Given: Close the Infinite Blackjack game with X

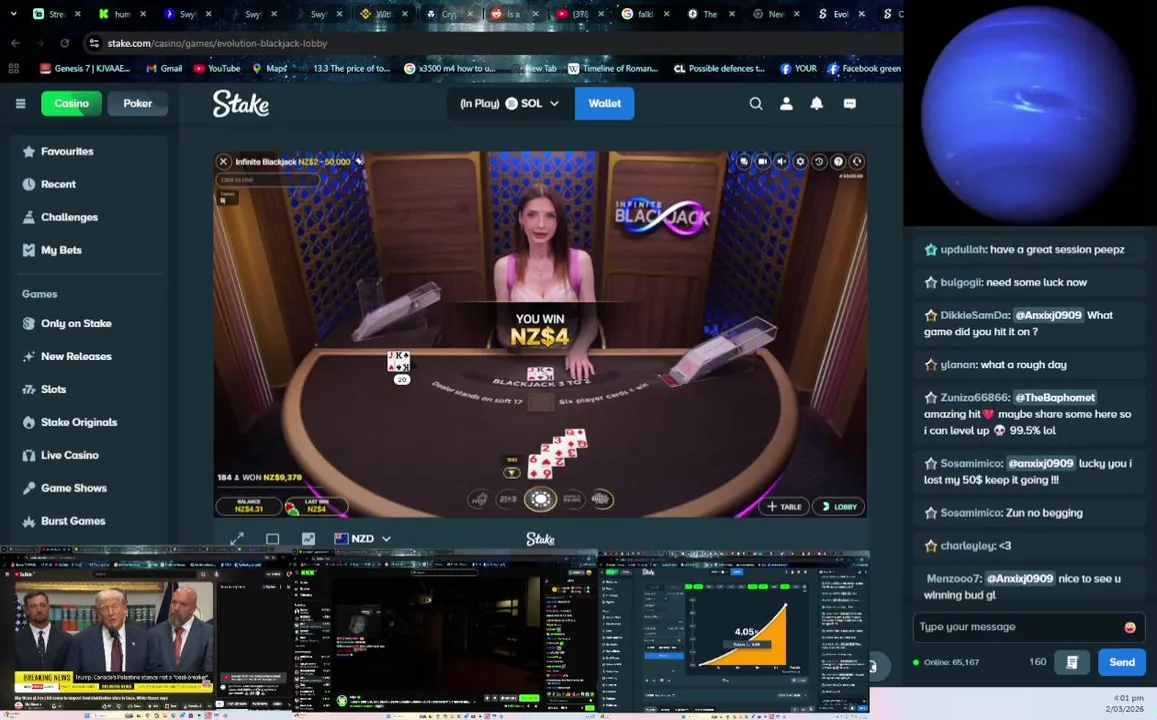Looking at the screenshot, I should pyautogui.click(x=224, y=162).
